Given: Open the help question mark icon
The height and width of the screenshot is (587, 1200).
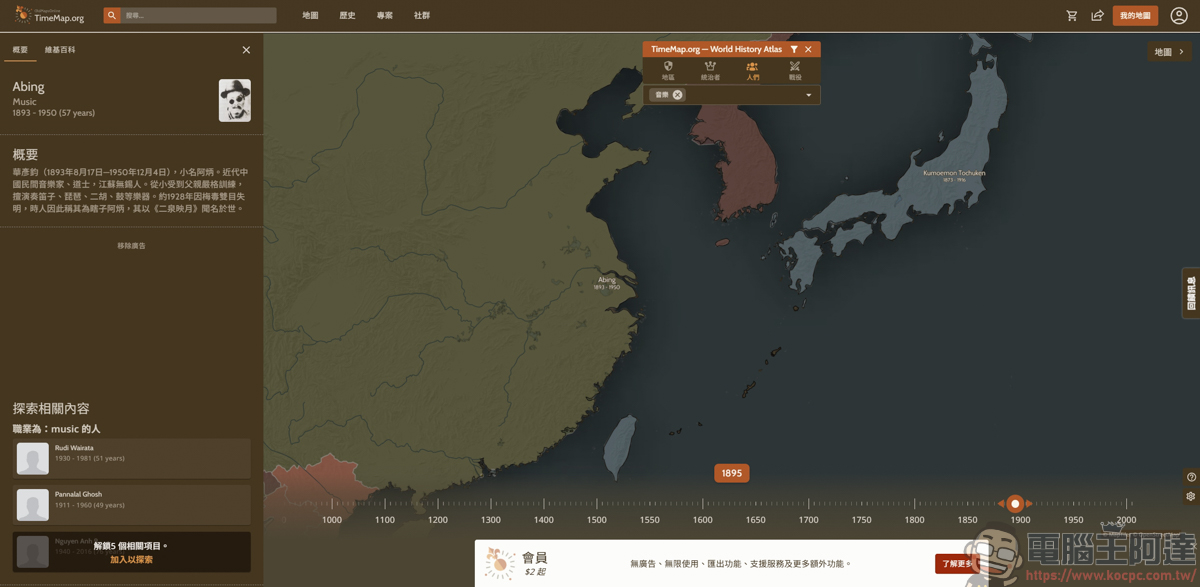Looking at the screenshot, I should 1190,477.
